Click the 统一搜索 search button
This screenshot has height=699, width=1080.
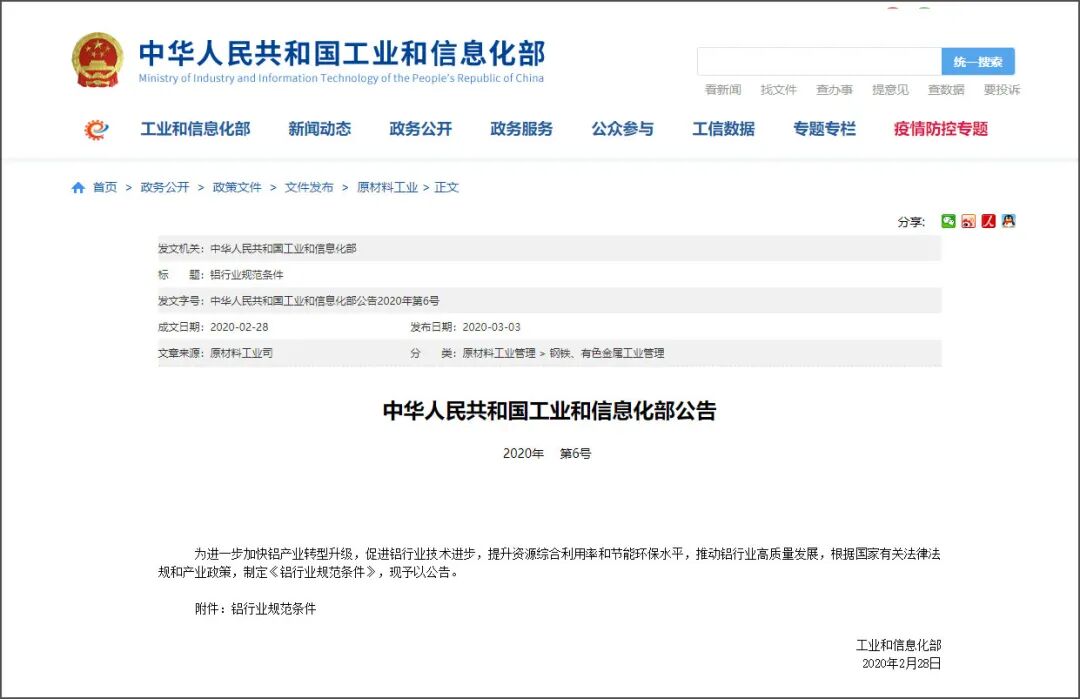click(978, 62)
